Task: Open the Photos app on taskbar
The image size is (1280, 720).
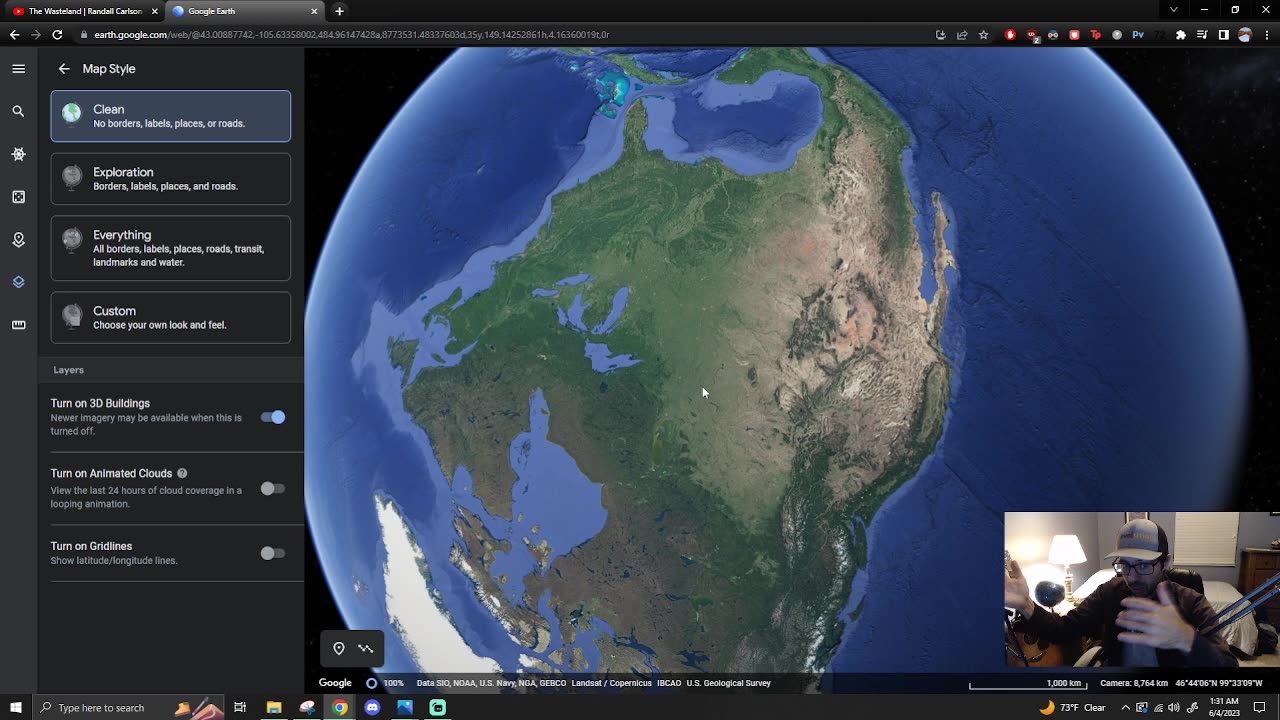Action: pos(405,708)
